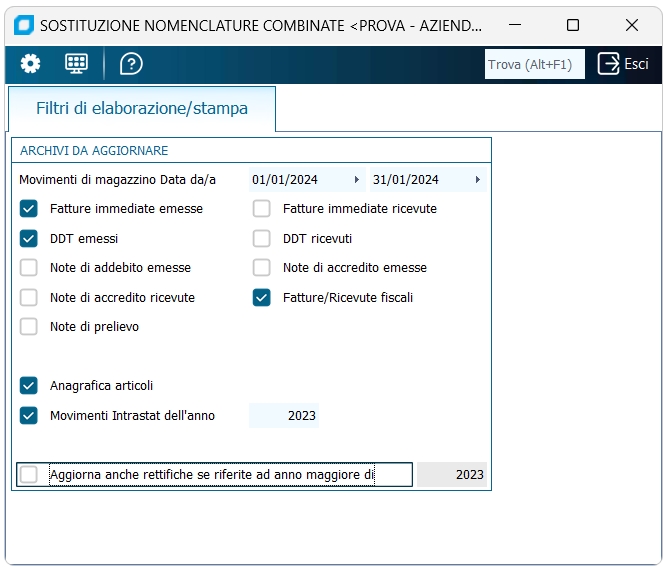663x567 pixels.
Task: Uncheck Anagrafica articoli
Action: click(x=28, y=386)
